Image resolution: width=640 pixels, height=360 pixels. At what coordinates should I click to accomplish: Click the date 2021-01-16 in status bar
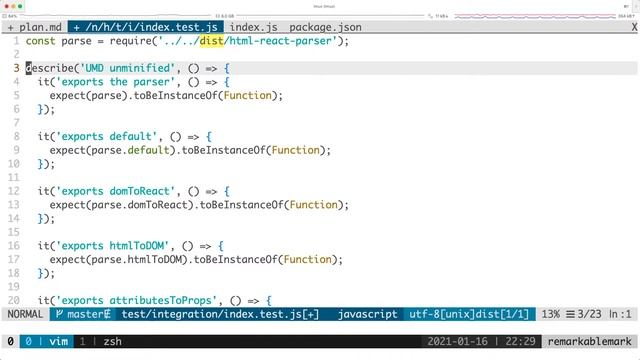(x=457, y=341)
